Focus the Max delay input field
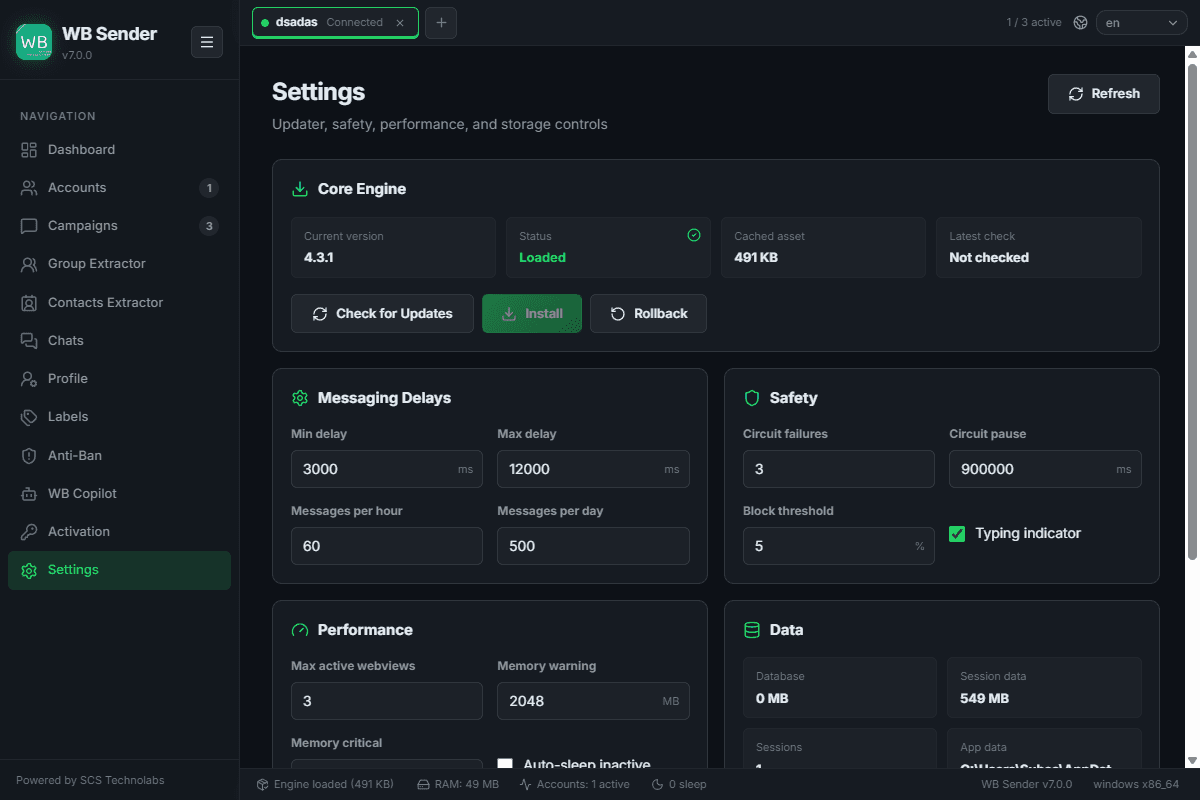This screenshot has height=800, width=1200. (593, 469)
